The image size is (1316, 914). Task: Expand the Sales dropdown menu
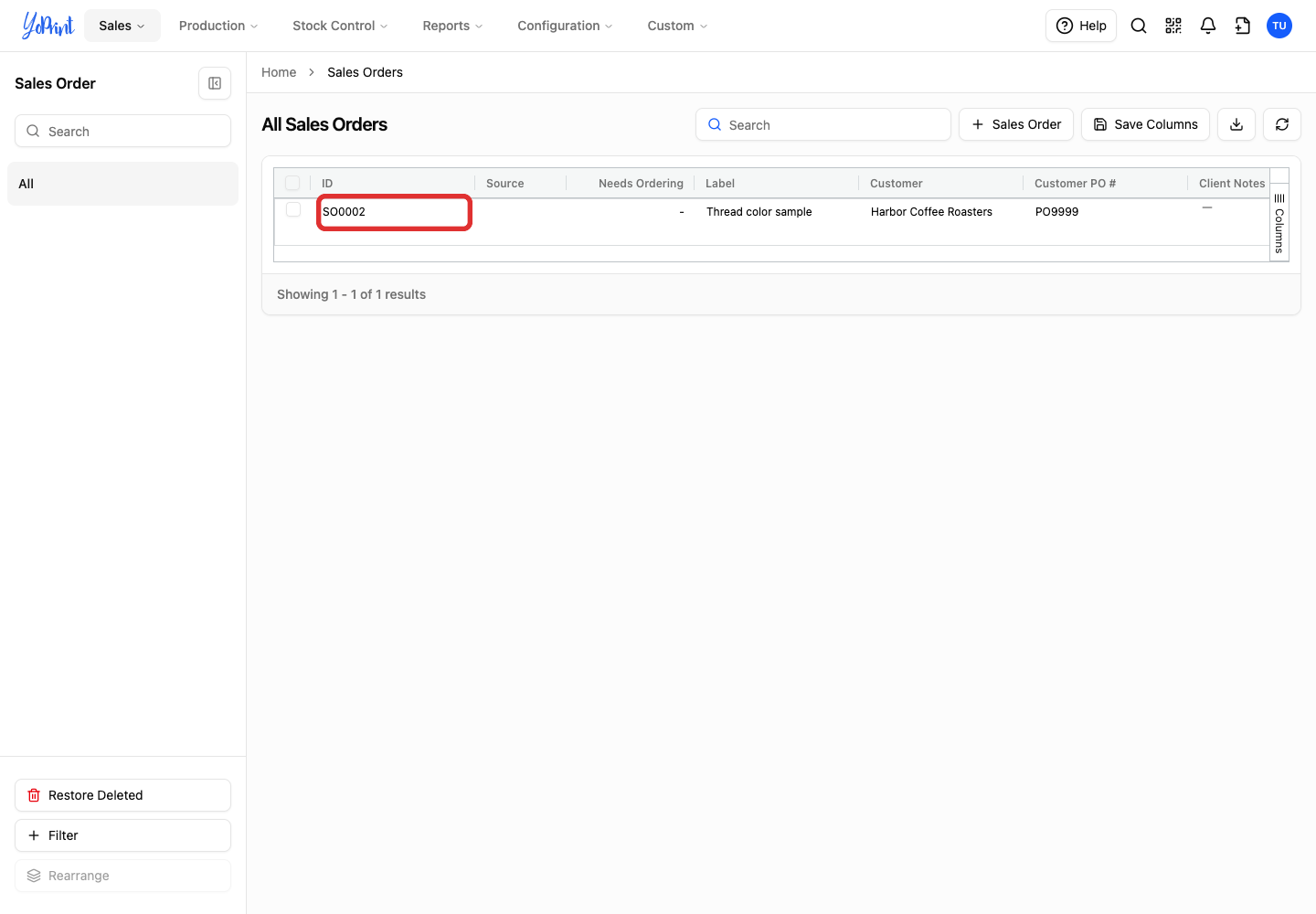[x=122, y=26]
